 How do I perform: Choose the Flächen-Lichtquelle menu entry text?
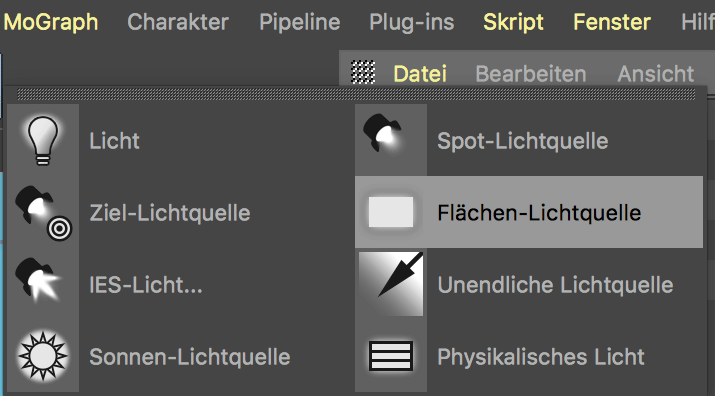point(539,213)
